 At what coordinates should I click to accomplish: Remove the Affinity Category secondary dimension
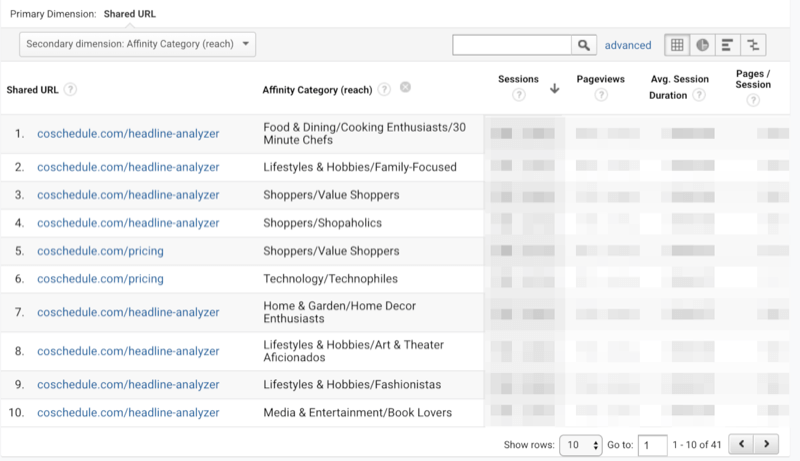tap(405, 87)
